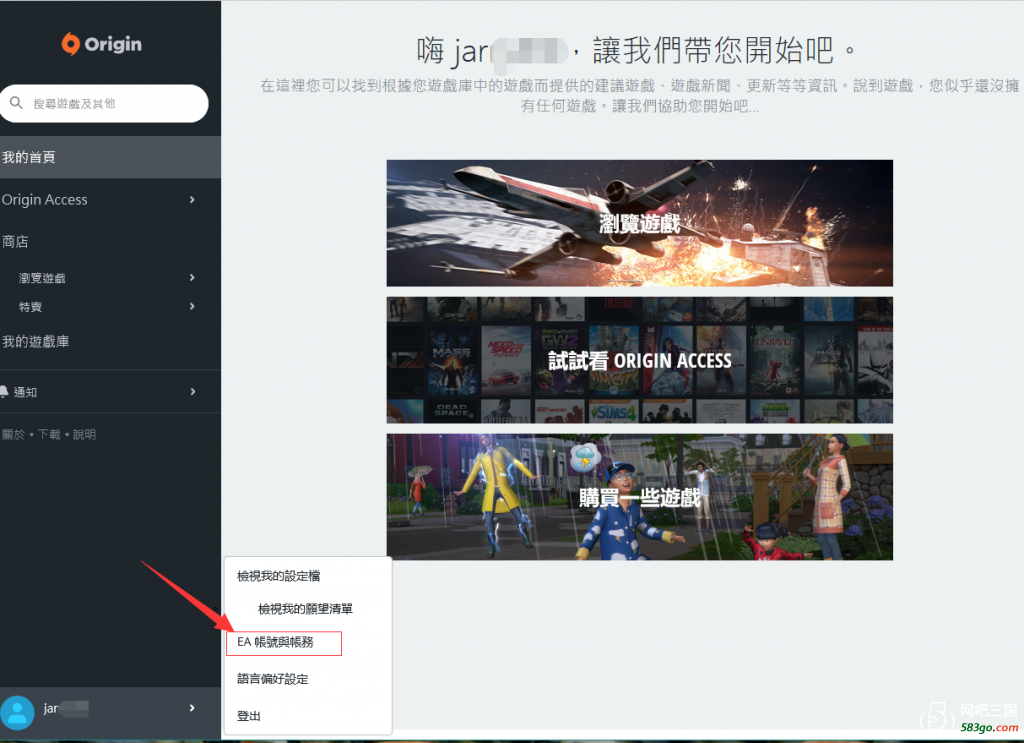Expand the sidebar 瀏覽遊戲 chevron
Viewport: 1024px width, 743px height.
pos(192,277)
